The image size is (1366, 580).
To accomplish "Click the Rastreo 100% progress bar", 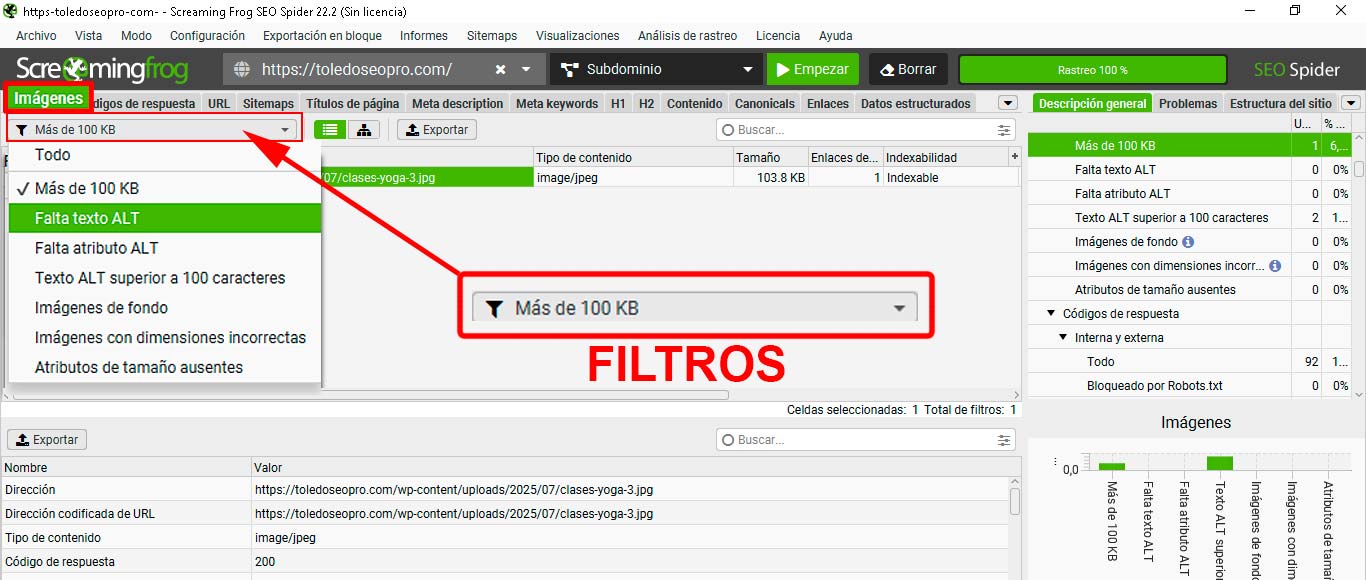I will click(1092, 69).
